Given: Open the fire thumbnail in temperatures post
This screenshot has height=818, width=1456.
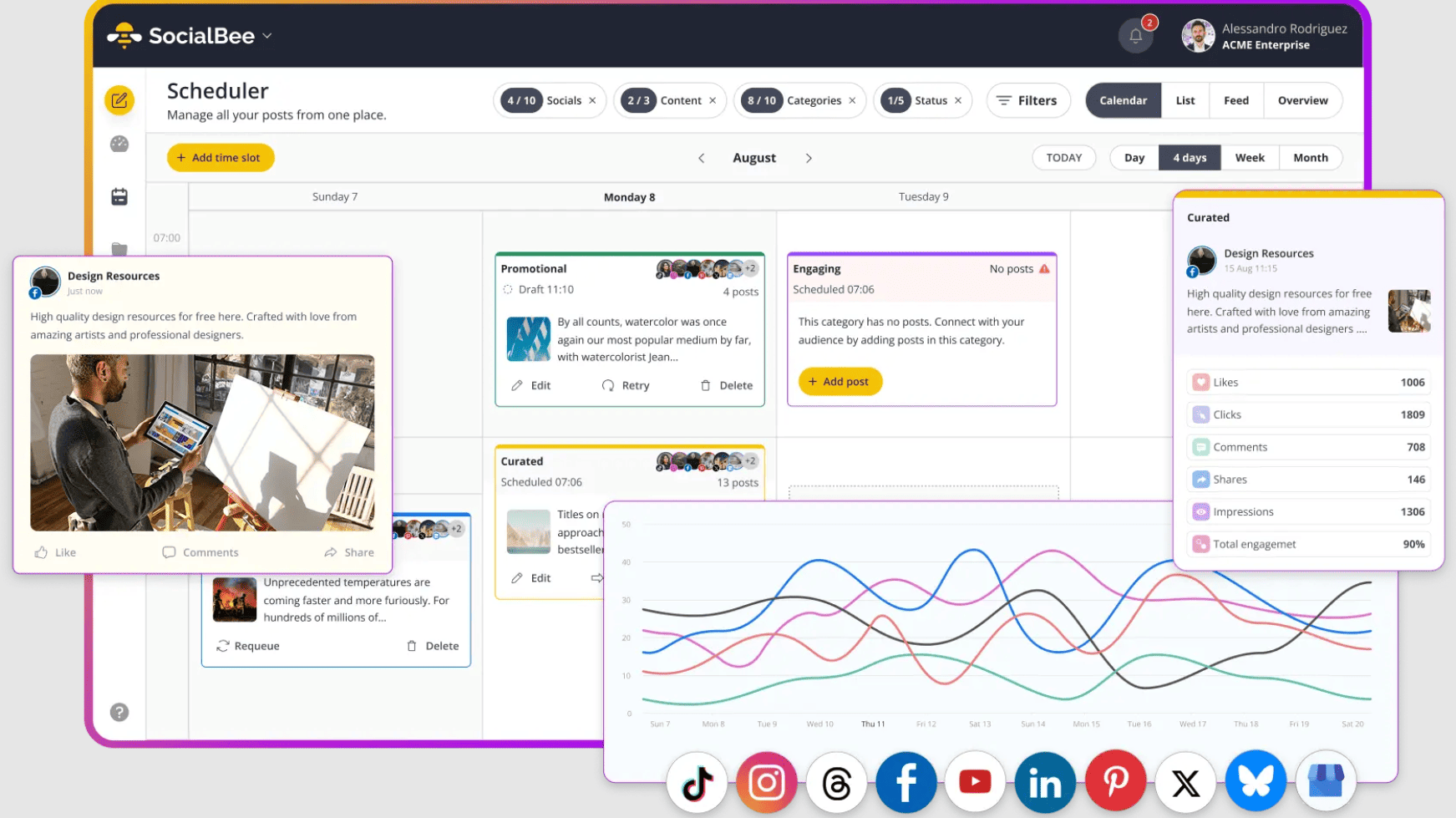Looking at the screenshot, I should click(235, 599).
